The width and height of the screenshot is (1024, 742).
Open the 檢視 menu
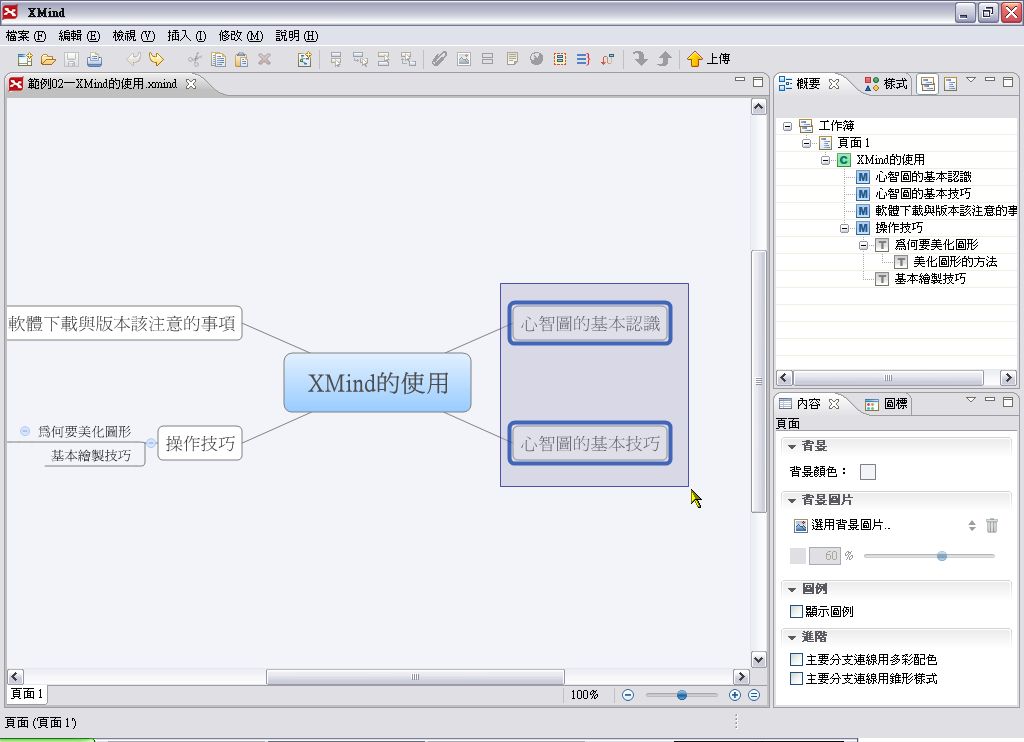tap(133, 36)
